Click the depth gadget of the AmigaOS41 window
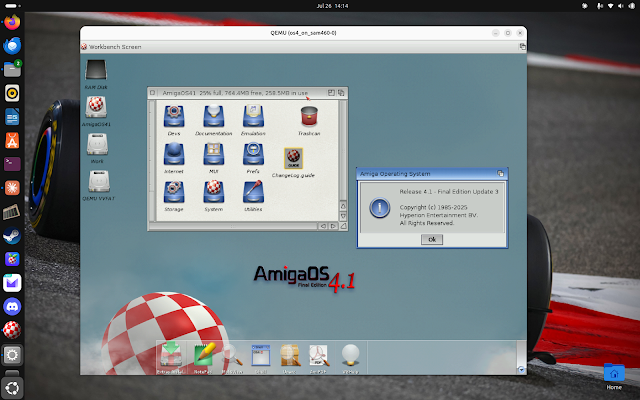The height and width of the screenshot is (400, 640). coord(341,93)
